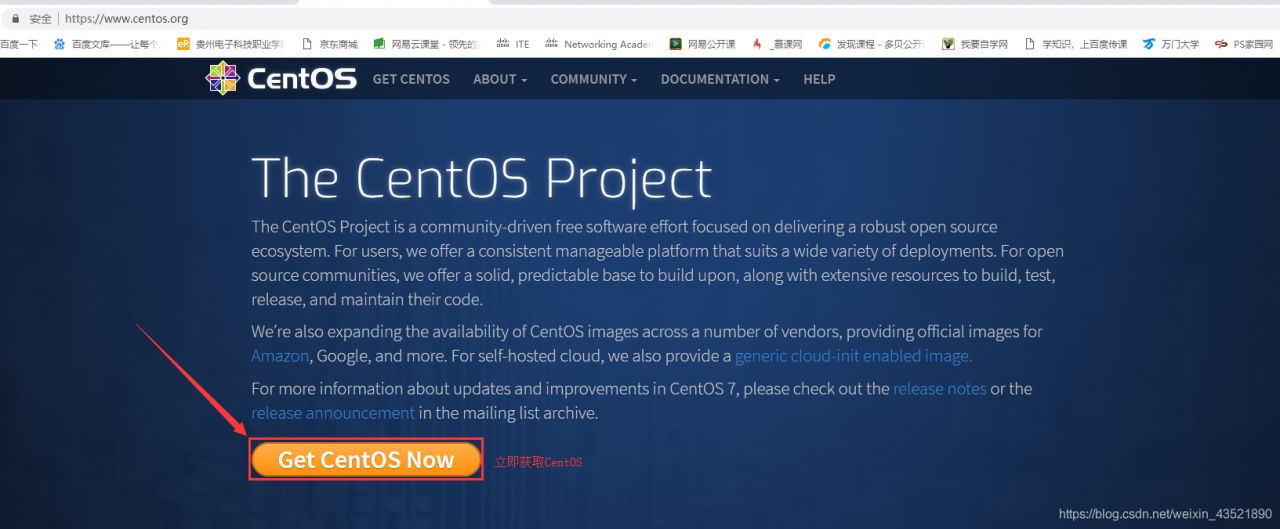Image resolution: width=1280 pixels, height=529 pixels.
Task: Click the address bar URL www.centos.org
Action: click(x=126, y=19)
